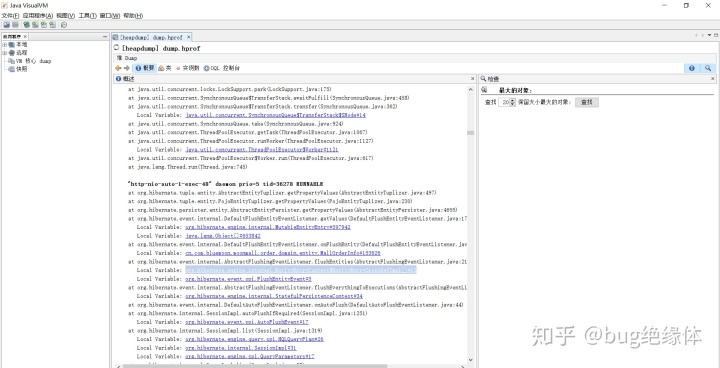Click the Save As toolbar icon

(x=15, y=25)
